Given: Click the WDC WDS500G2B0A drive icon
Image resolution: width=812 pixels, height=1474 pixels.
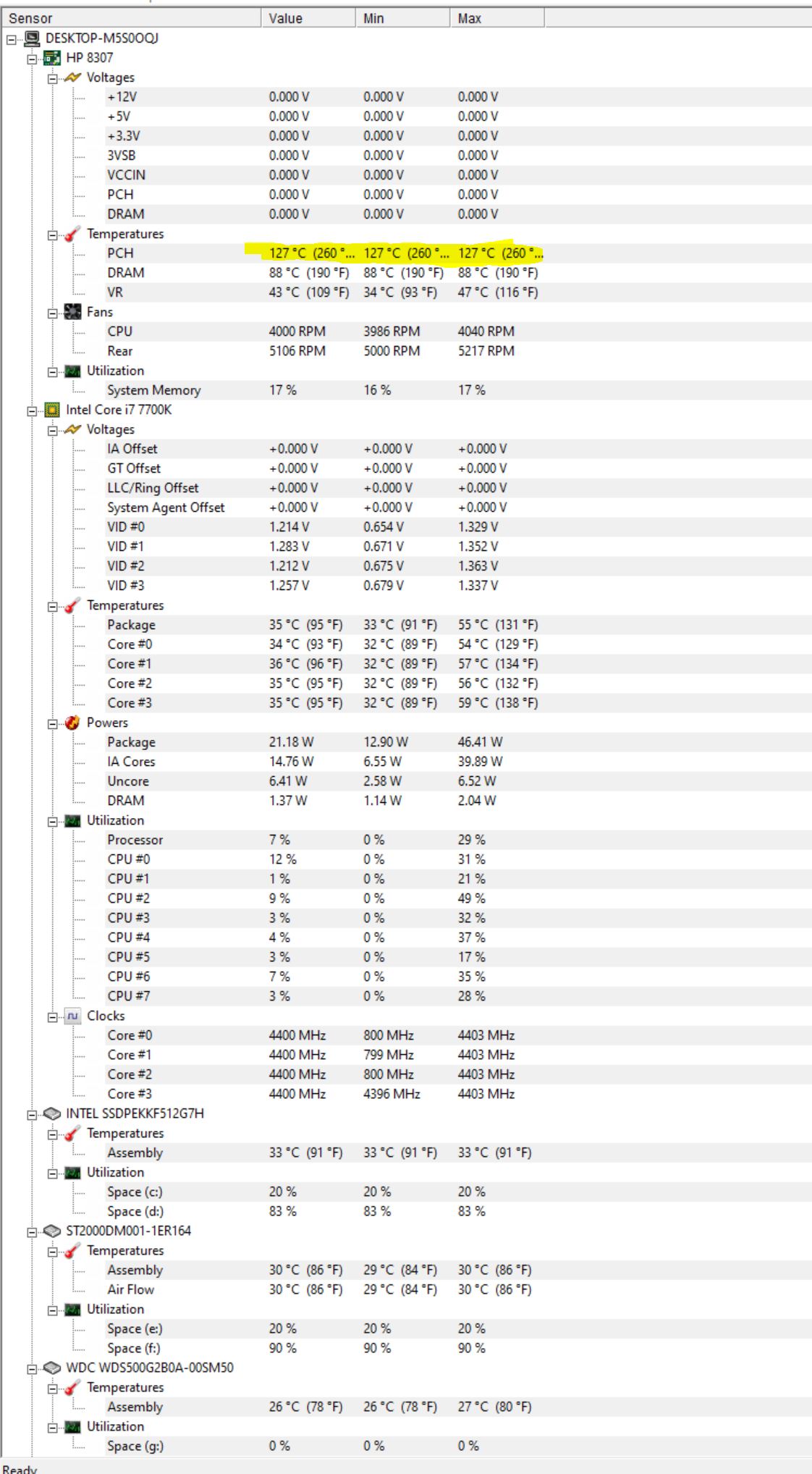Looking at the screenshot, I should [52, 1368].
